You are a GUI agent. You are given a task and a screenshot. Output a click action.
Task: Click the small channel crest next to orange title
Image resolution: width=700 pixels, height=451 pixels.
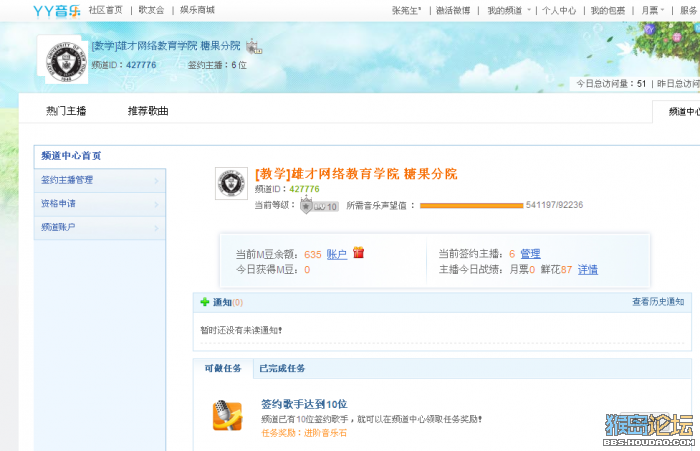[231, 183]
